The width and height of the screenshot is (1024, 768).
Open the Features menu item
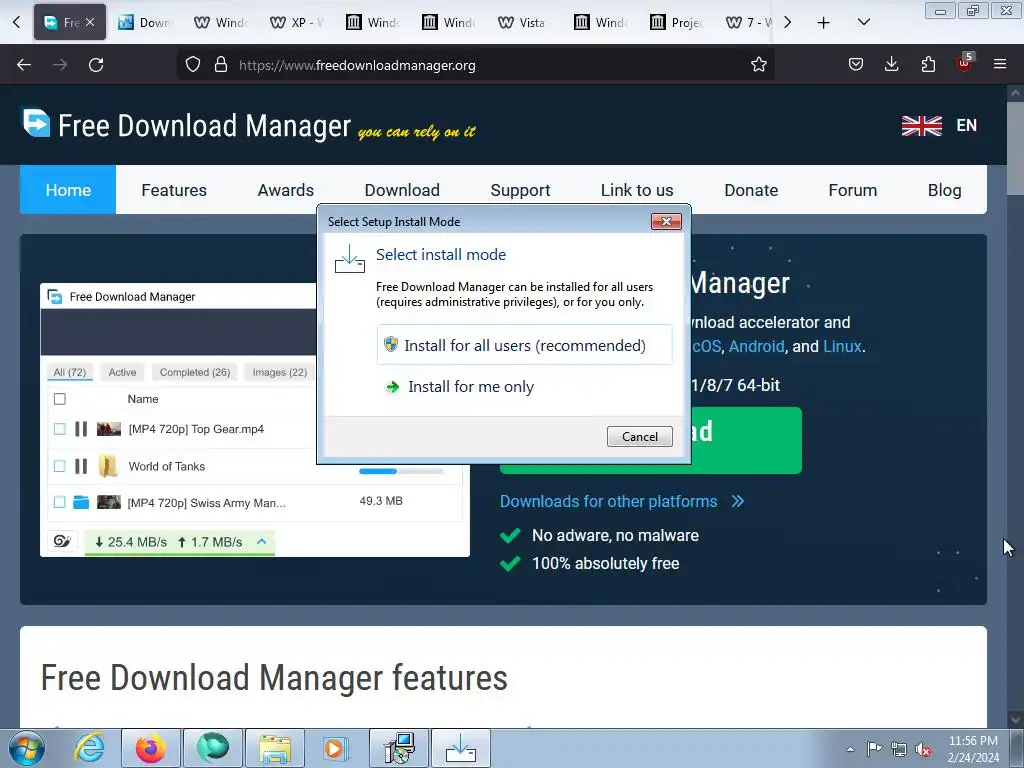(174, 190)
